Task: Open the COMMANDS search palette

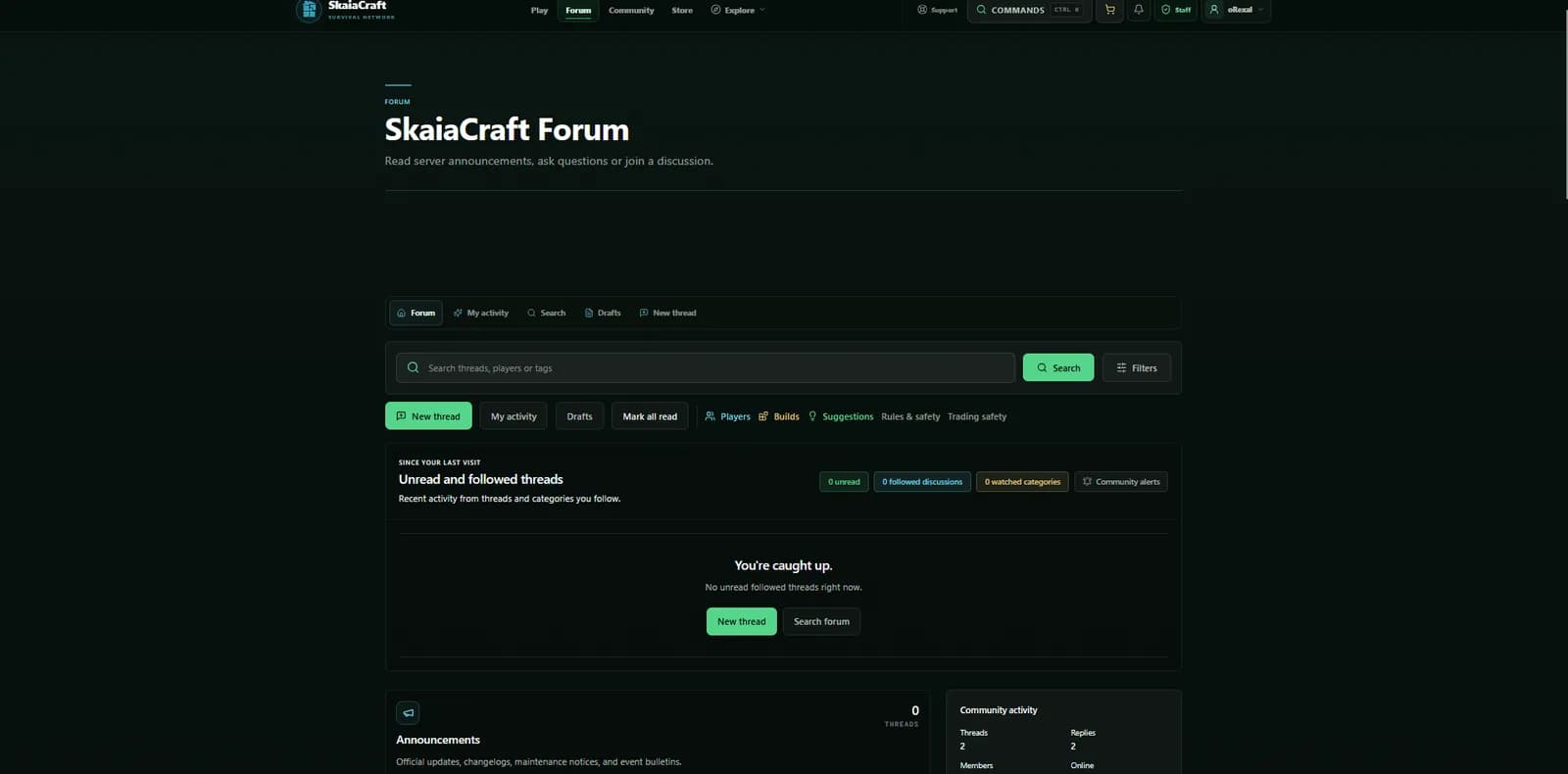Action: point(1029,10)
